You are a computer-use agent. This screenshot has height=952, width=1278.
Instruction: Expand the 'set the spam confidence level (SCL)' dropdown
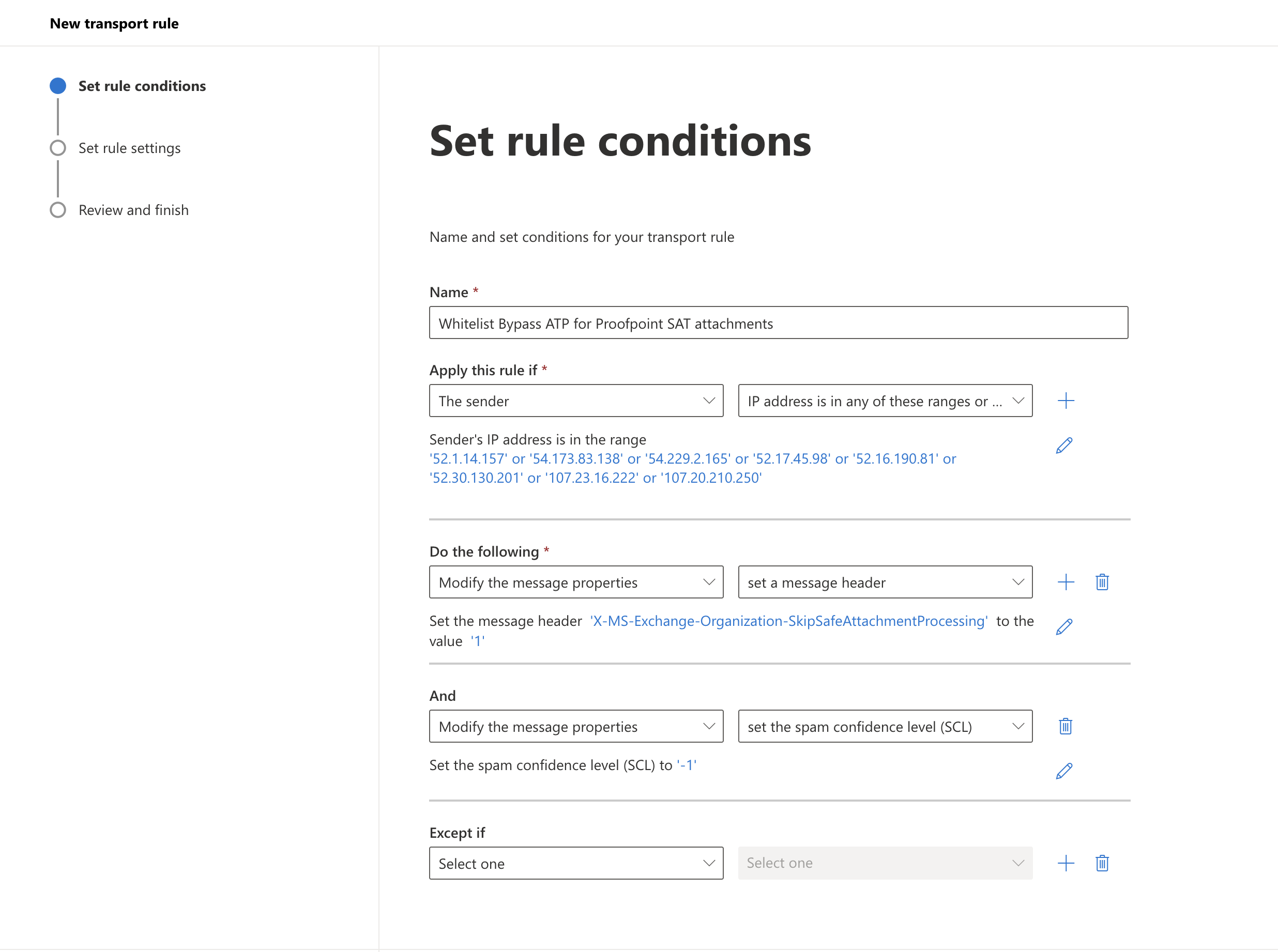[884, 726]
